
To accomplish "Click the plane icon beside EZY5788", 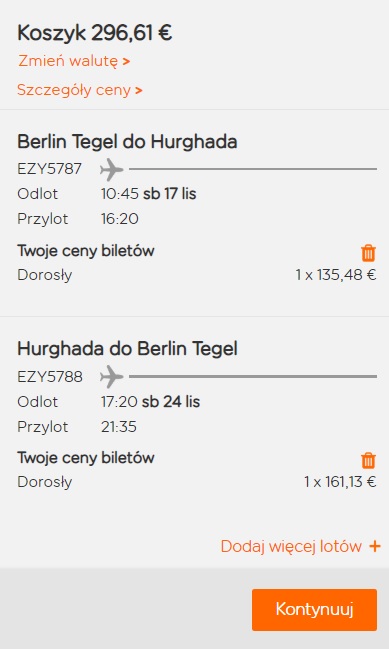I will click(112, 377).
